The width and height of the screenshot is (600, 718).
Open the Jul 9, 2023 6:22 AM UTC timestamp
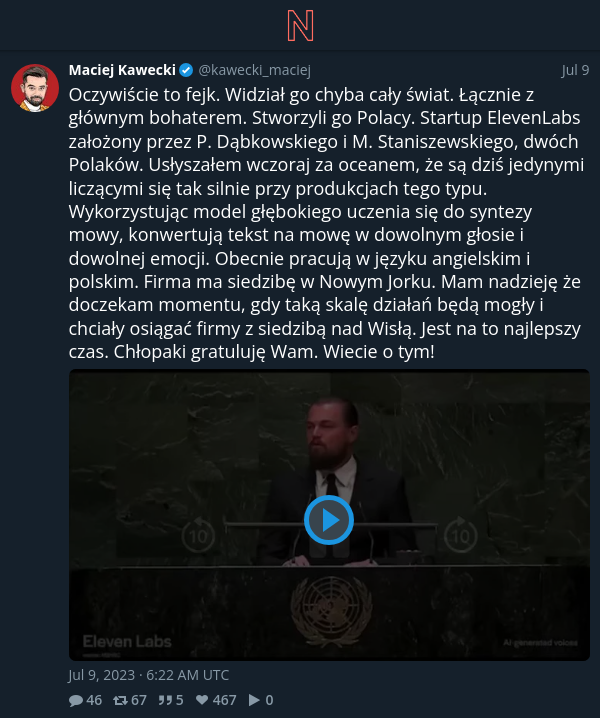(x=148, y=675)
